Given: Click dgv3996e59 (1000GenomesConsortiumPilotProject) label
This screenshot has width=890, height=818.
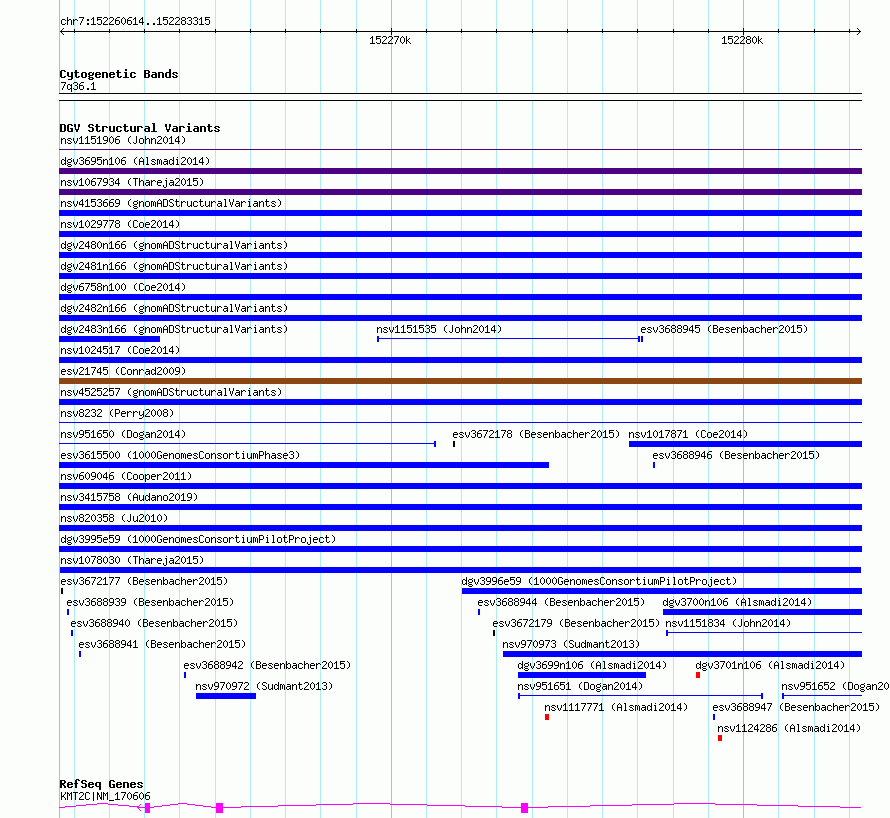Looking at the screenshot, I should [599, 581].
